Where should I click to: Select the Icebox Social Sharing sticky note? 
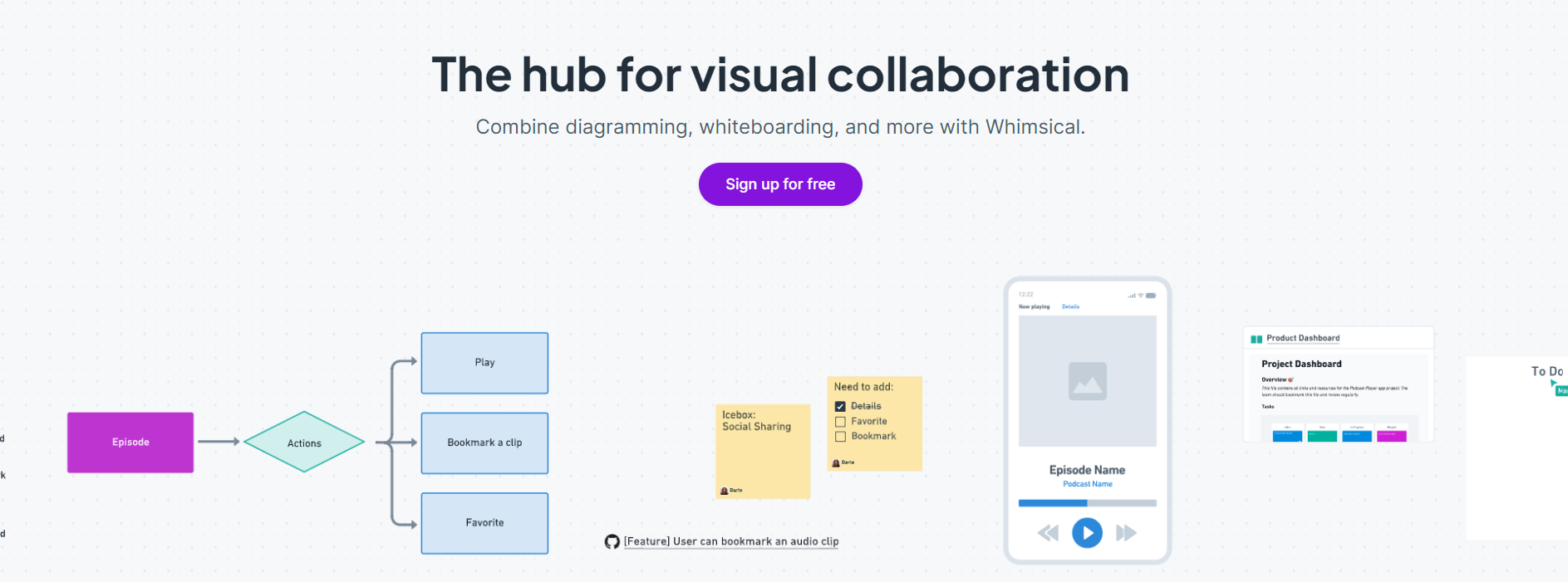coord(763,451)
